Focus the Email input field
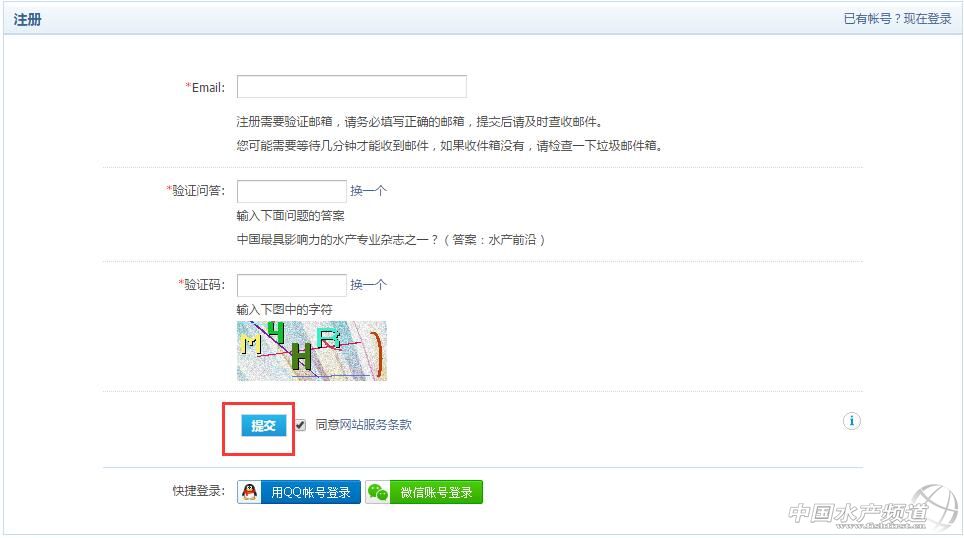Screen dimensions: 964x538 (x=351, y=87)
